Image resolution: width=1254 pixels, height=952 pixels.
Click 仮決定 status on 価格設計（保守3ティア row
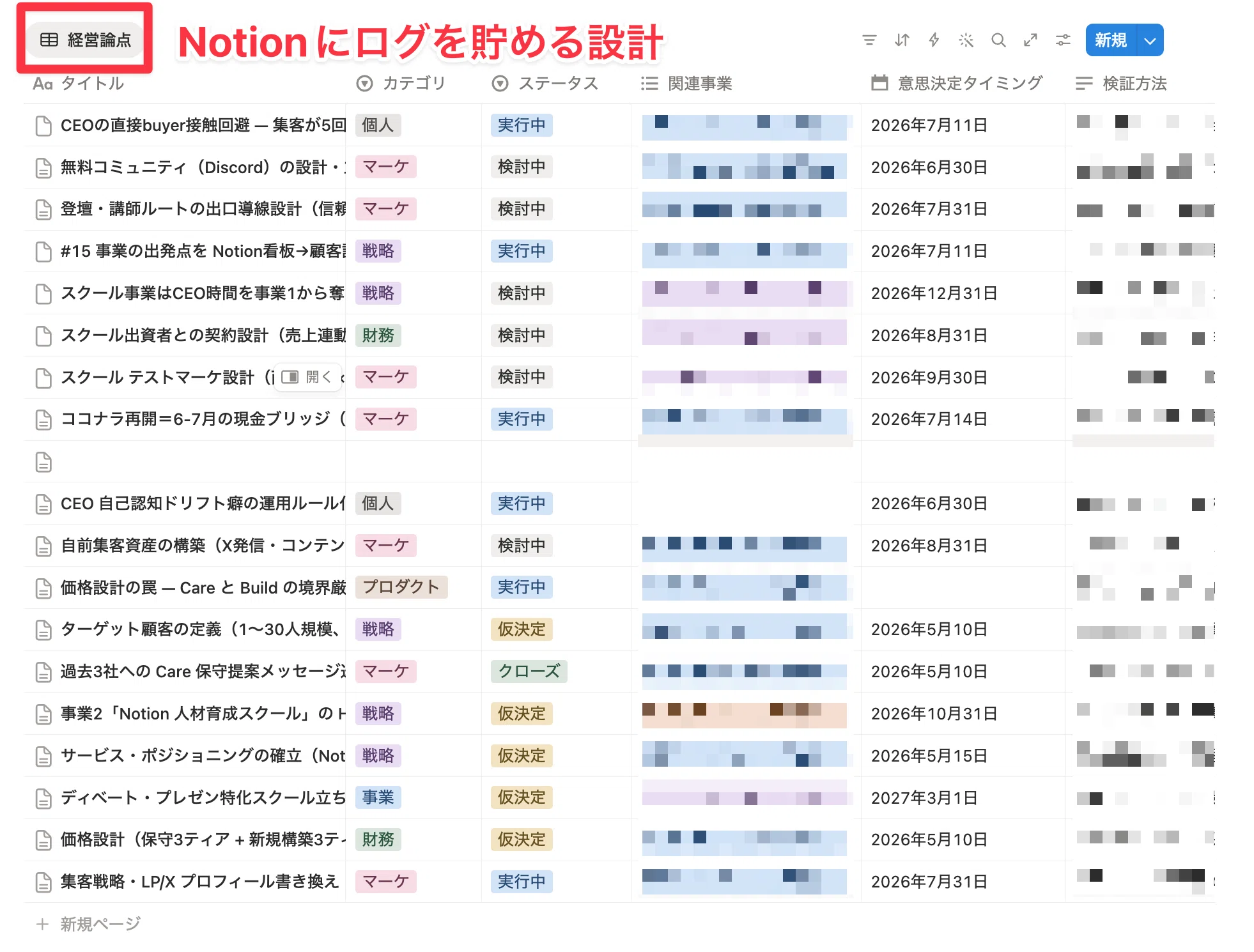[x=522, y=840]
